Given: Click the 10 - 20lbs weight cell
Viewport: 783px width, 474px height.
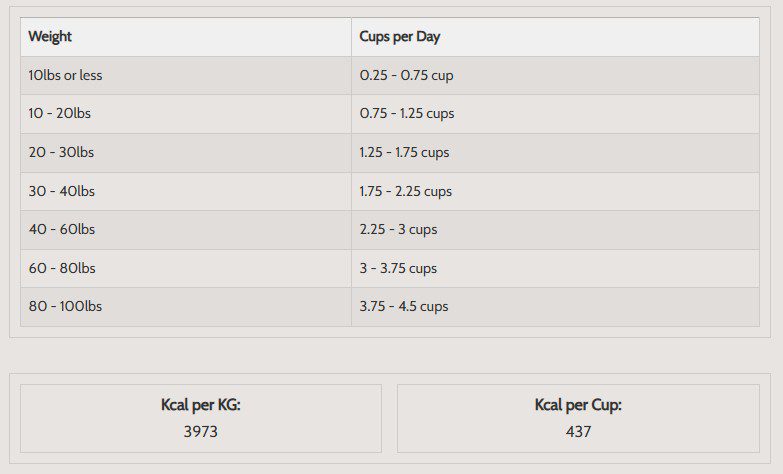Looking at the screenshot, I should coord(59,114).
